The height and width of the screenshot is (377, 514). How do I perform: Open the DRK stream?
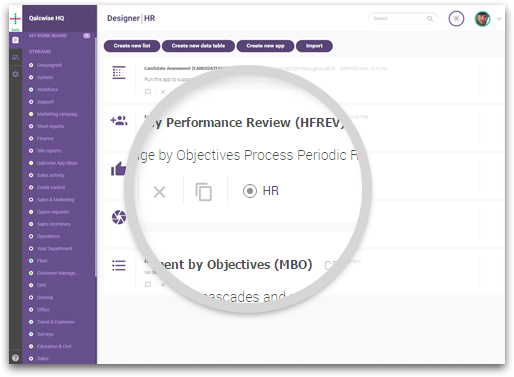click(42, 285)
